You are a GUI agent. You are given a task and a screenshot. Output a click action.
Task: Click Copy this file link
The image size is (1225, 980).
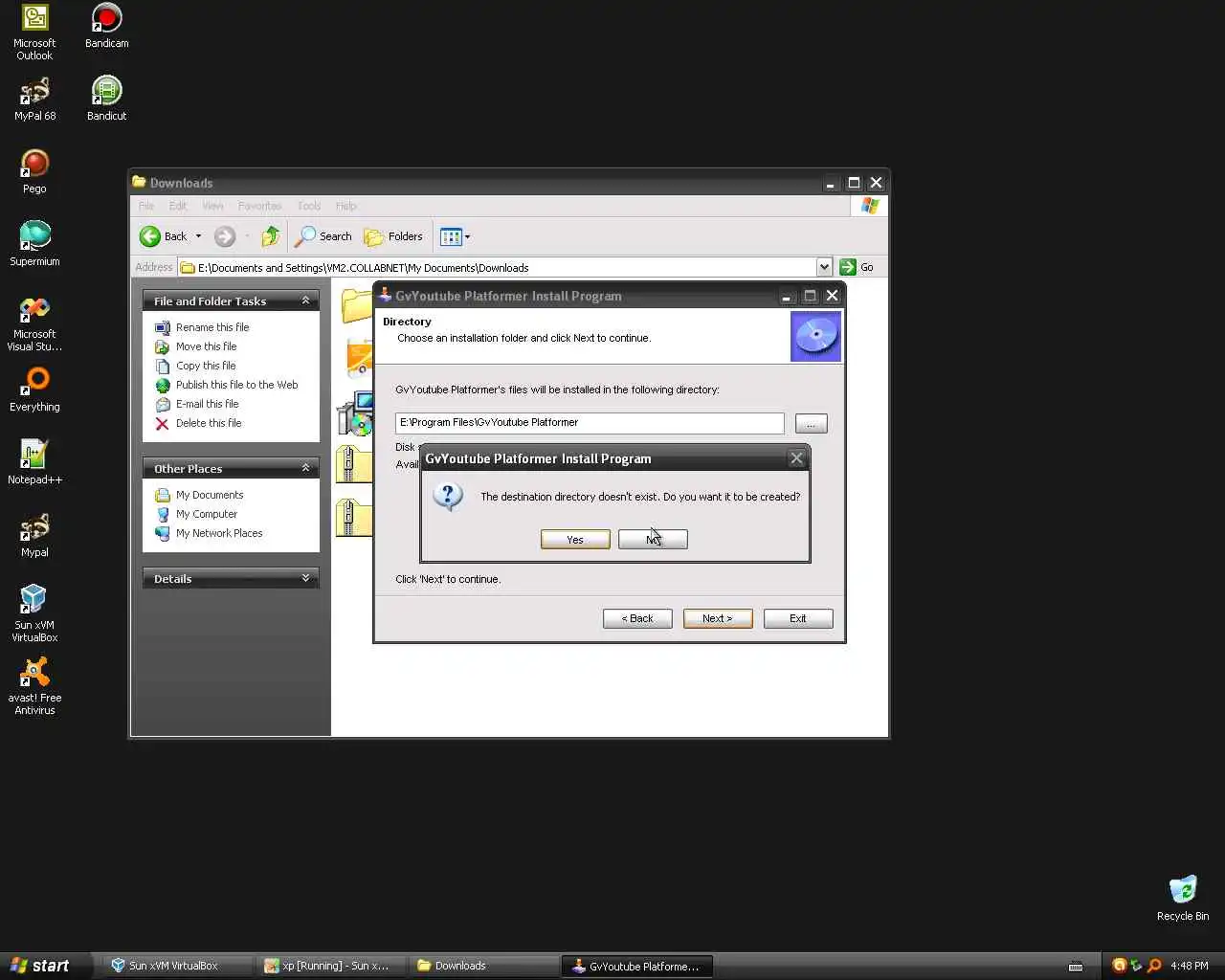click(x=206, y=366)
